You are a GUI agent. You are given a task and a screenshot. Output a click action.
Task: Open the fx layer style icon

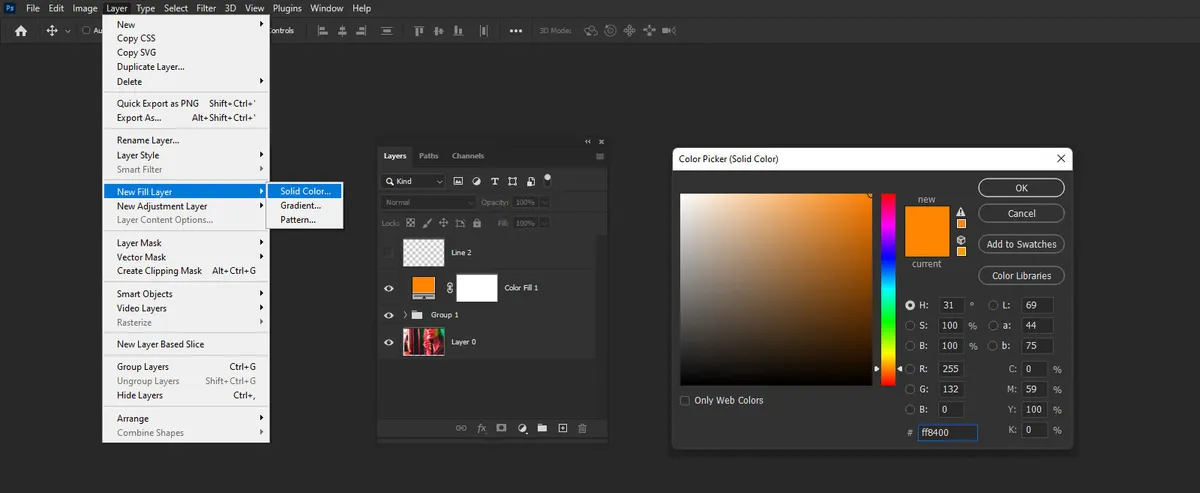[x=481, y=428]
